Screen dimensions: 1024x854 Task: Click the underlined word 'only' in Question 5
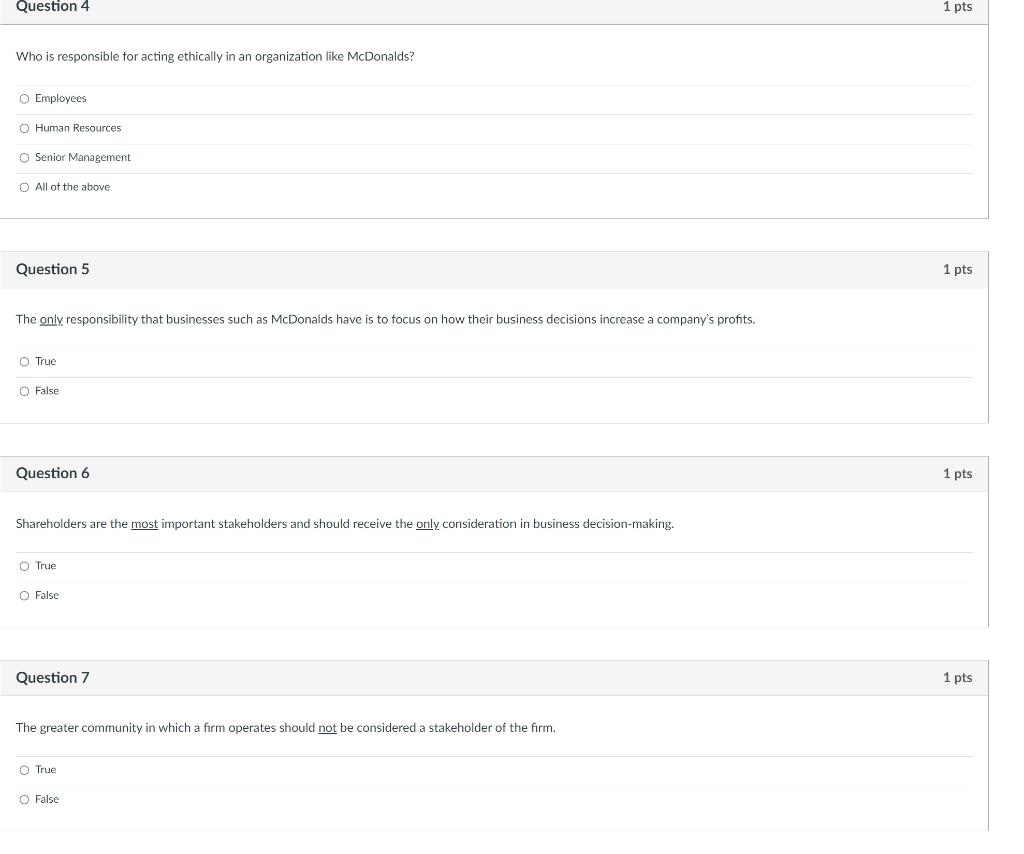coord(51,319)
